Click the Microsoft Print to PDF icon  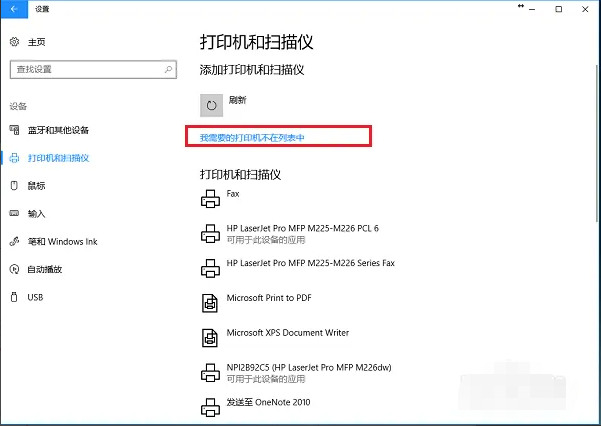pyautogui.click(x=211, y=303)
